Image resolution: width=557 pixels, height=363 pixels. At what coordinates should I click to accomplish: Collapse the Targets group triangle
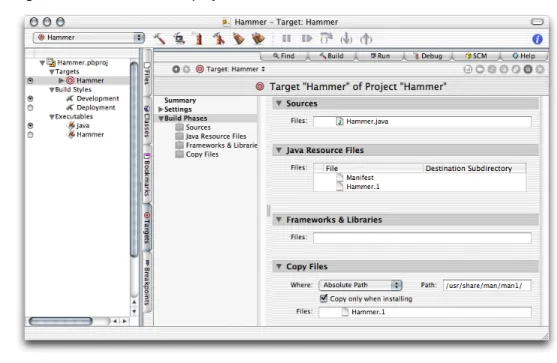[52, 72]
